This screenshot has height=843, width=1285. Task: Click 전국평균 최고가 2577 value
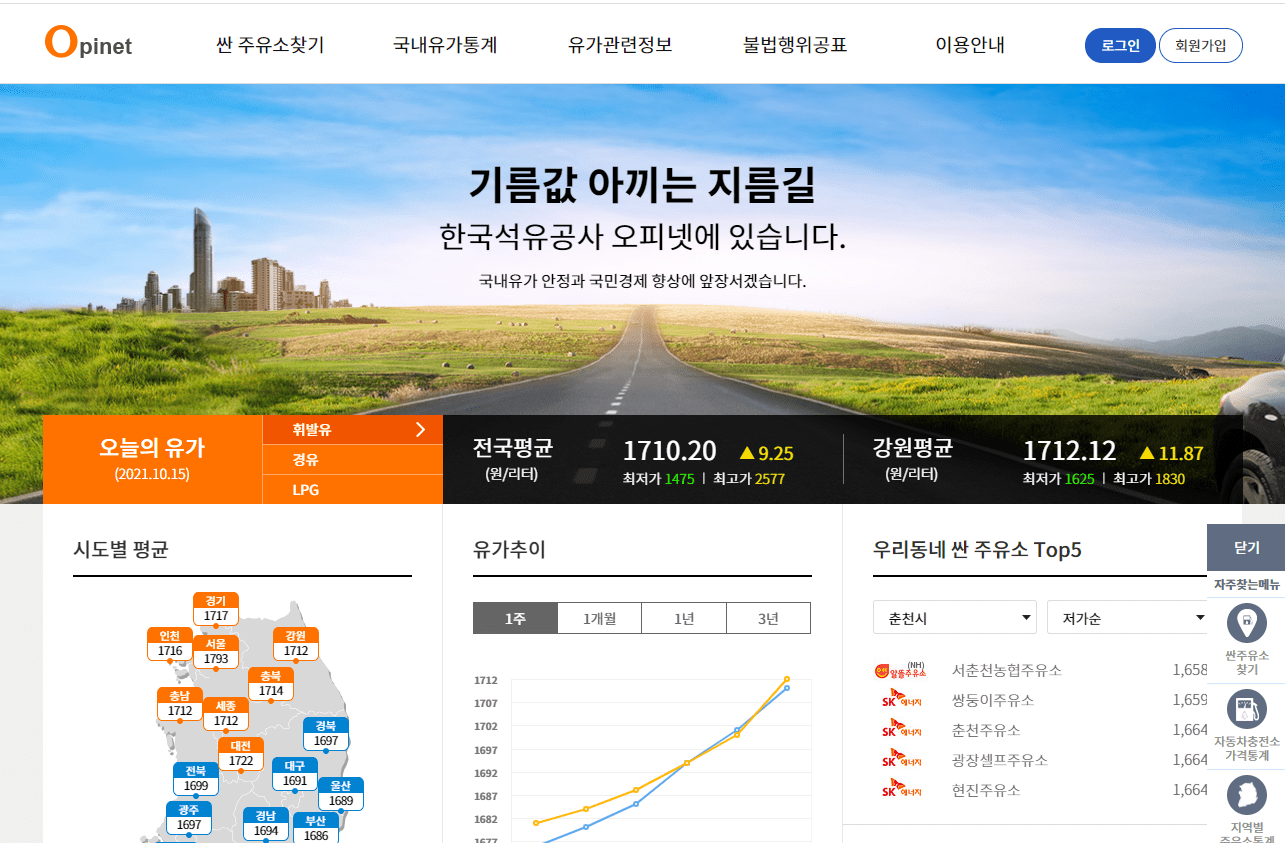[x=770, y=479]
